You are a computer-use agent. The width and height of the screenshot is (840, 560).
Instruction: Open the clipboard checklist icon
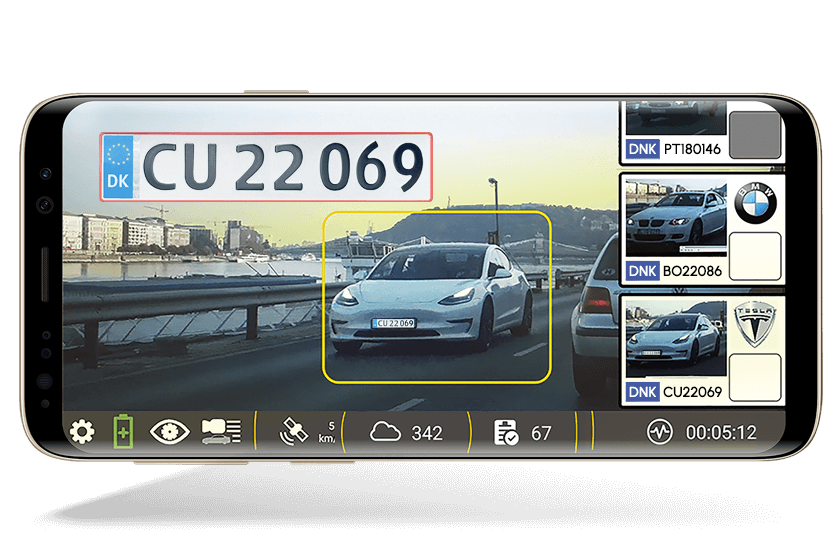point(506,432)
